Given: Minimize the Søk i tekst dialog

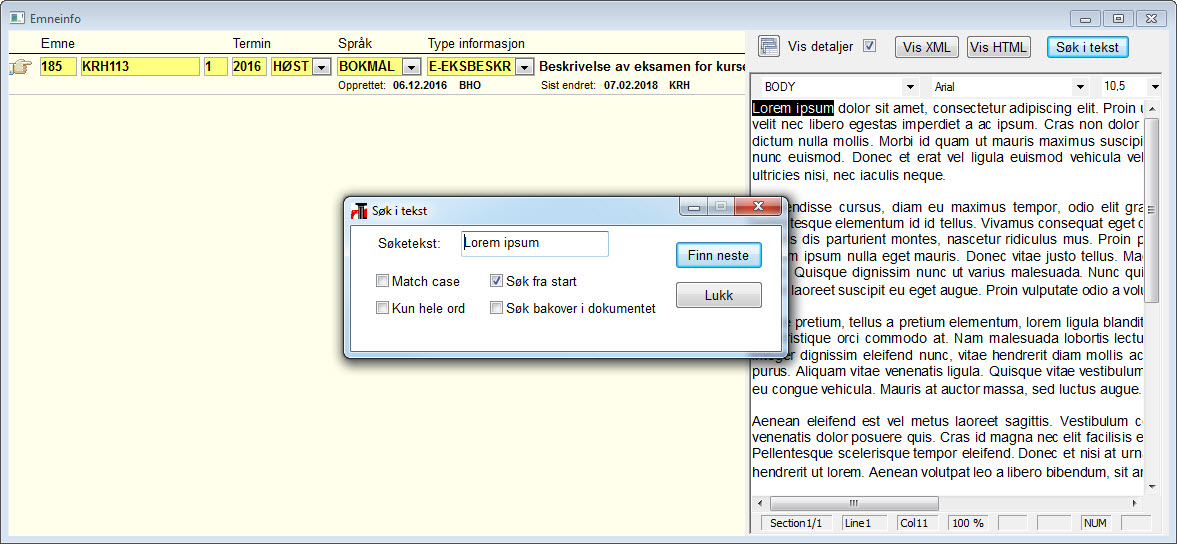Looking at the screenshot, I should 694,206.
